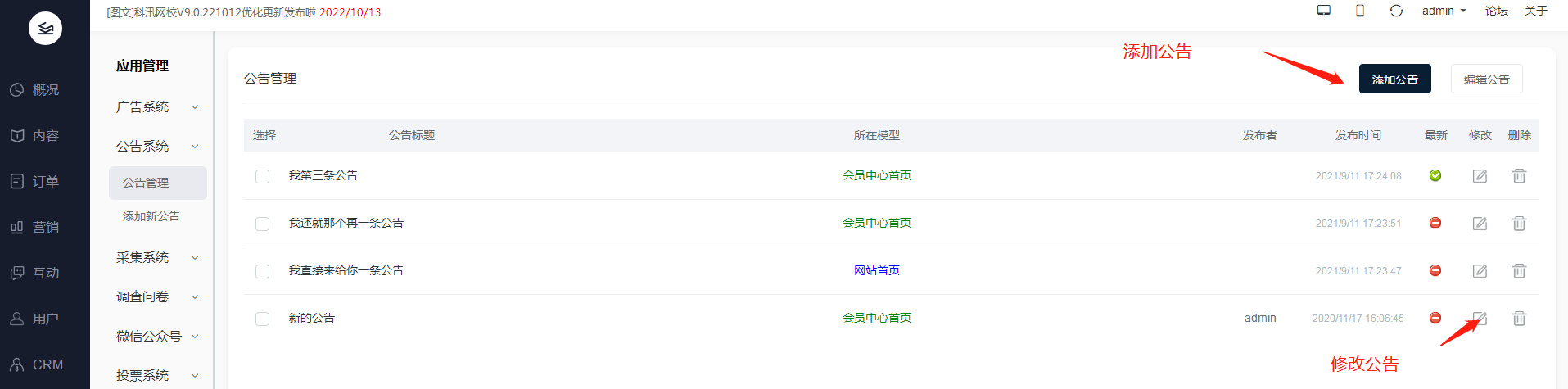1568x389 pixels.
Task: Click red status icon for 我直接来给你一条公告
Action: (x=1435, y=271)
